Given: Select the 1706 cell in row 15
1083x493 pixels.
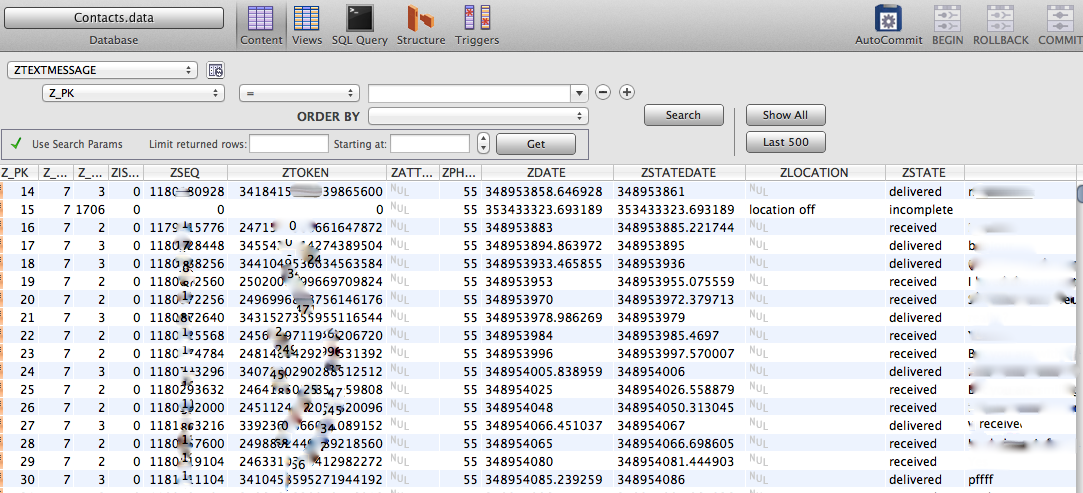Looking at the screenshot, I should 90,209.
